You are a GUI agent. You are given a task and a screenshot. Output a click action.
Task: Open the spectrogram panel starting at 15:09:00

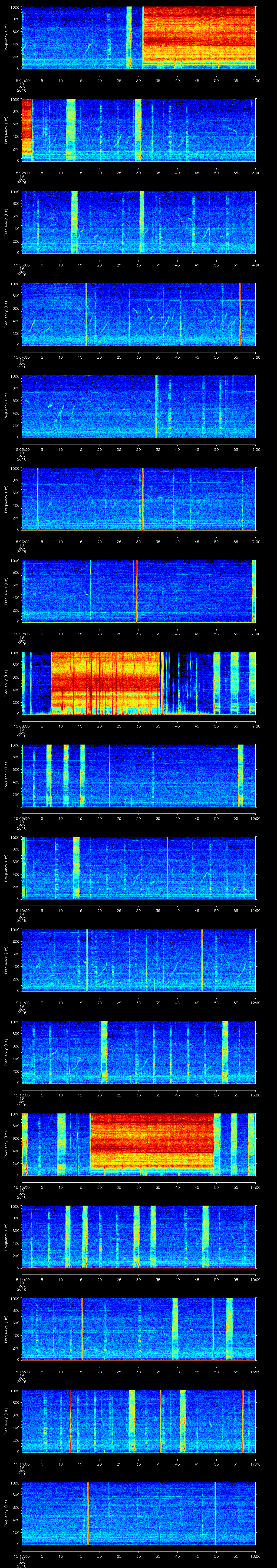click(x=138, y=775)
